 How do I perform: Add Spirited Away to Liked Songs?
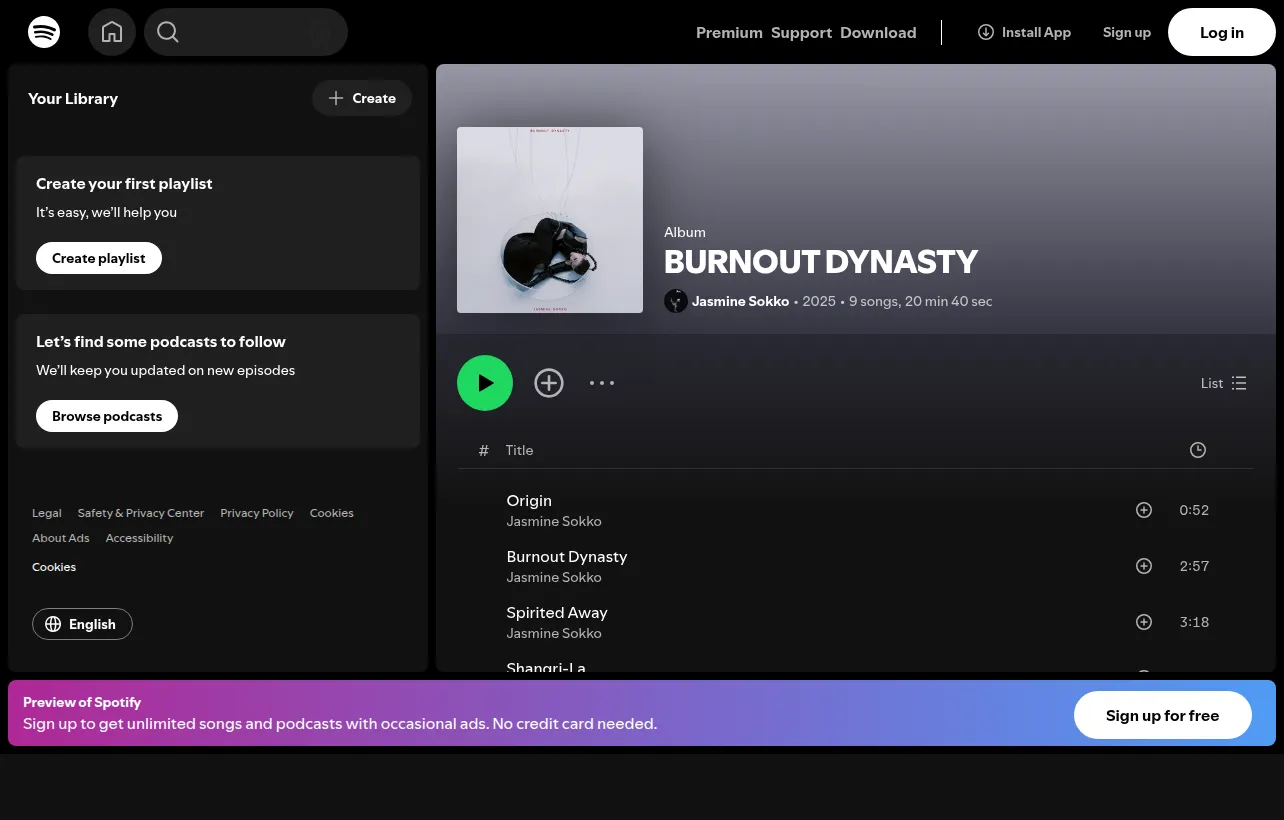[1144, 622]
